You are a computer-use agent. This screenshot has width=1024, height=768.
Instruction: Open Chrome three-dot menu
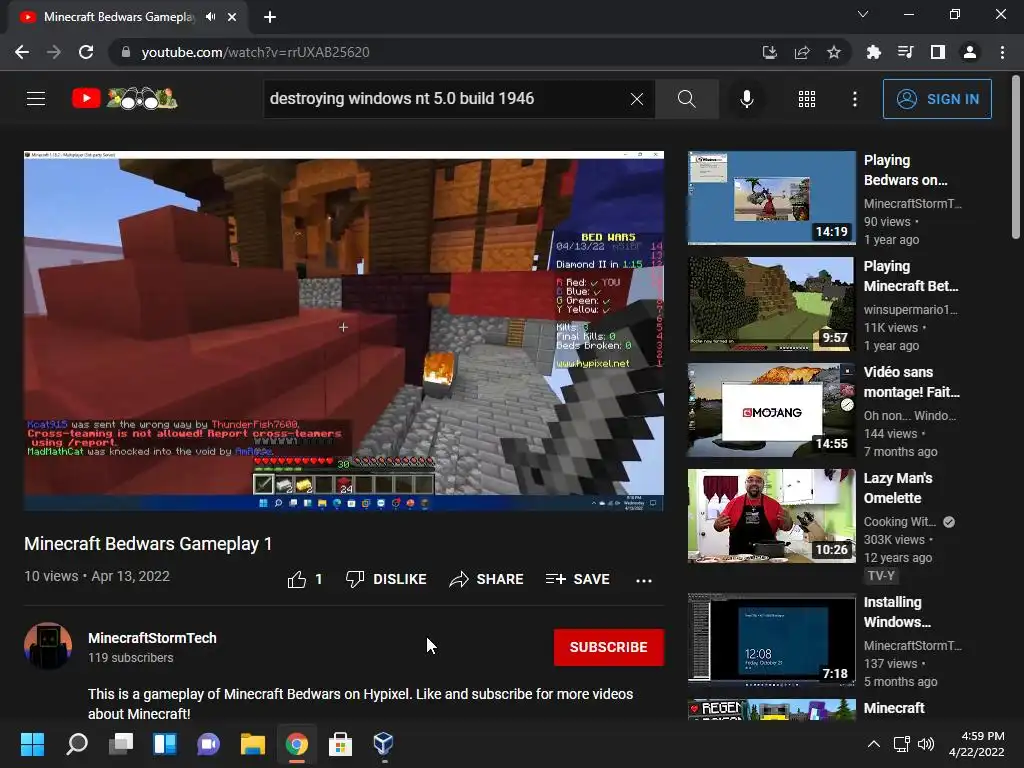click(1002, 52)
